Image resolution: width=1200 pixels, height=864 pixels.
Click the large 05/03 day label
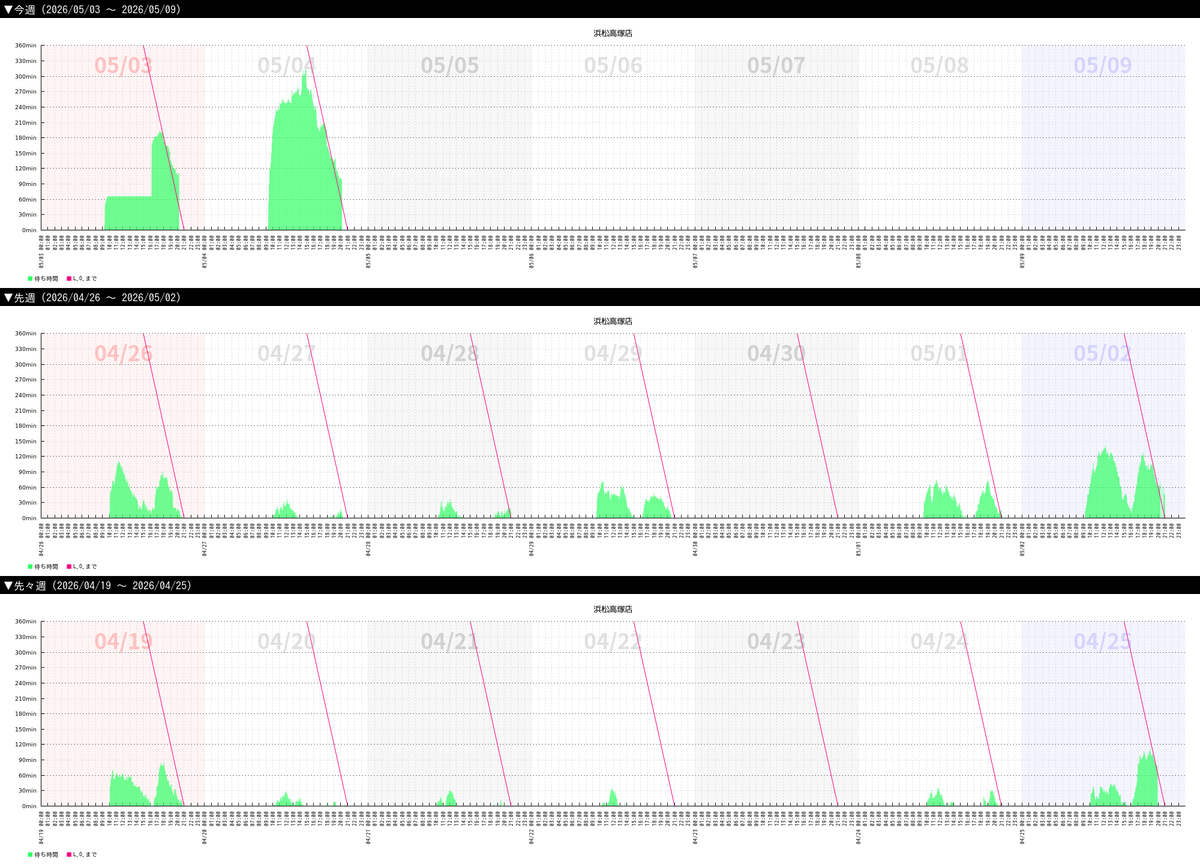(124, 66)
